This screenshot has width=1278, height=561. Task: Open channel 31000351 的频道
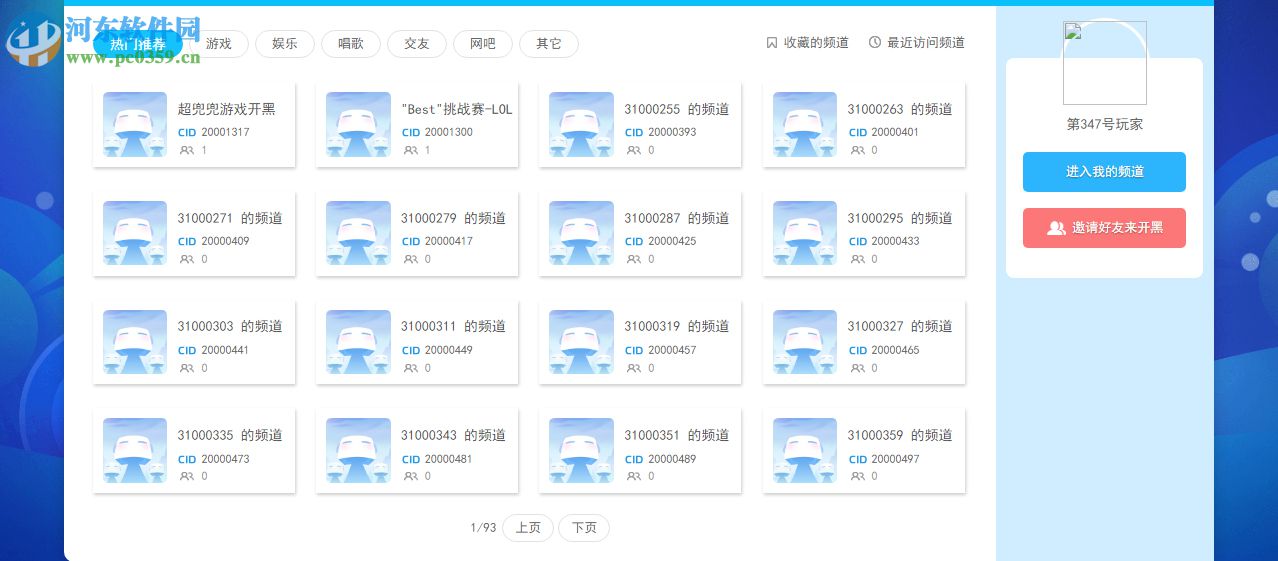pos(640,451)
